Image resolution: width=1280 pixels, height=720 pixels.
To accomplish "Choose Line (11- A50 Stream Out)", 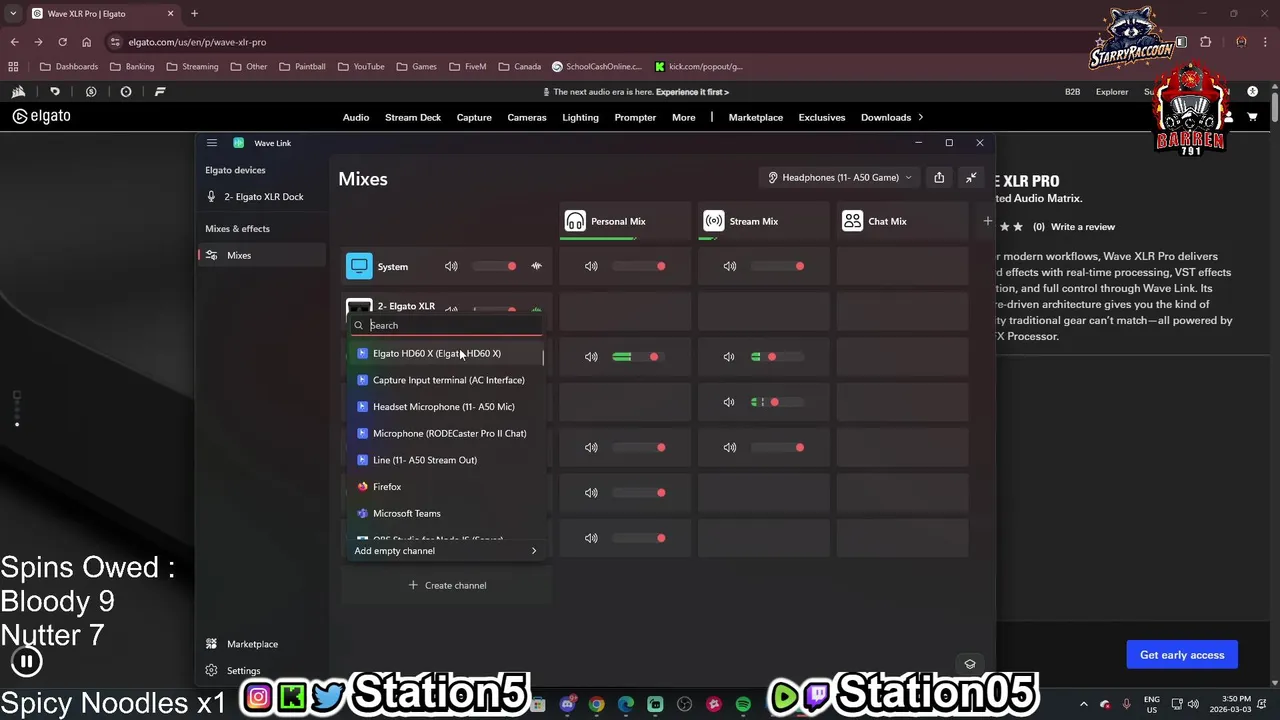I will click(447, 460).
